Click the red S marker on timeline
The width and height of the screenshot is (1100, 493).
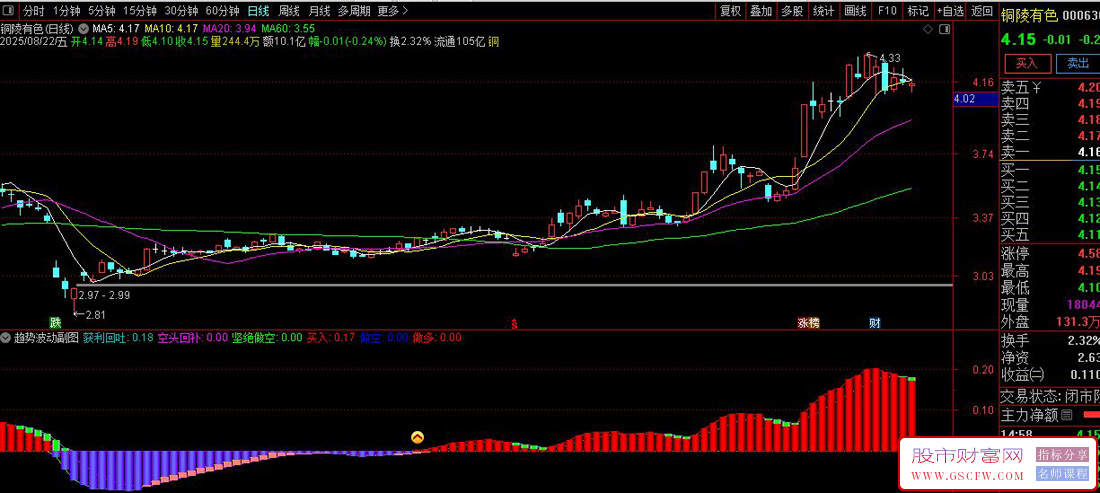pos(514,323)
